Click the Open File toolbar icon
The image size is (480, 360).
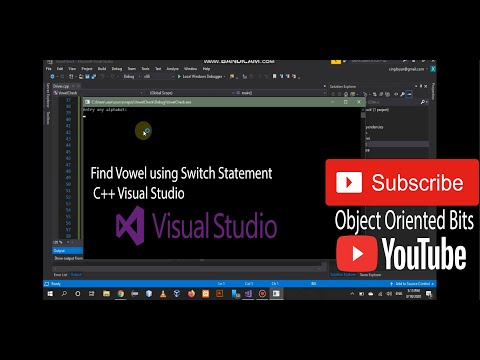pos(81,76)
